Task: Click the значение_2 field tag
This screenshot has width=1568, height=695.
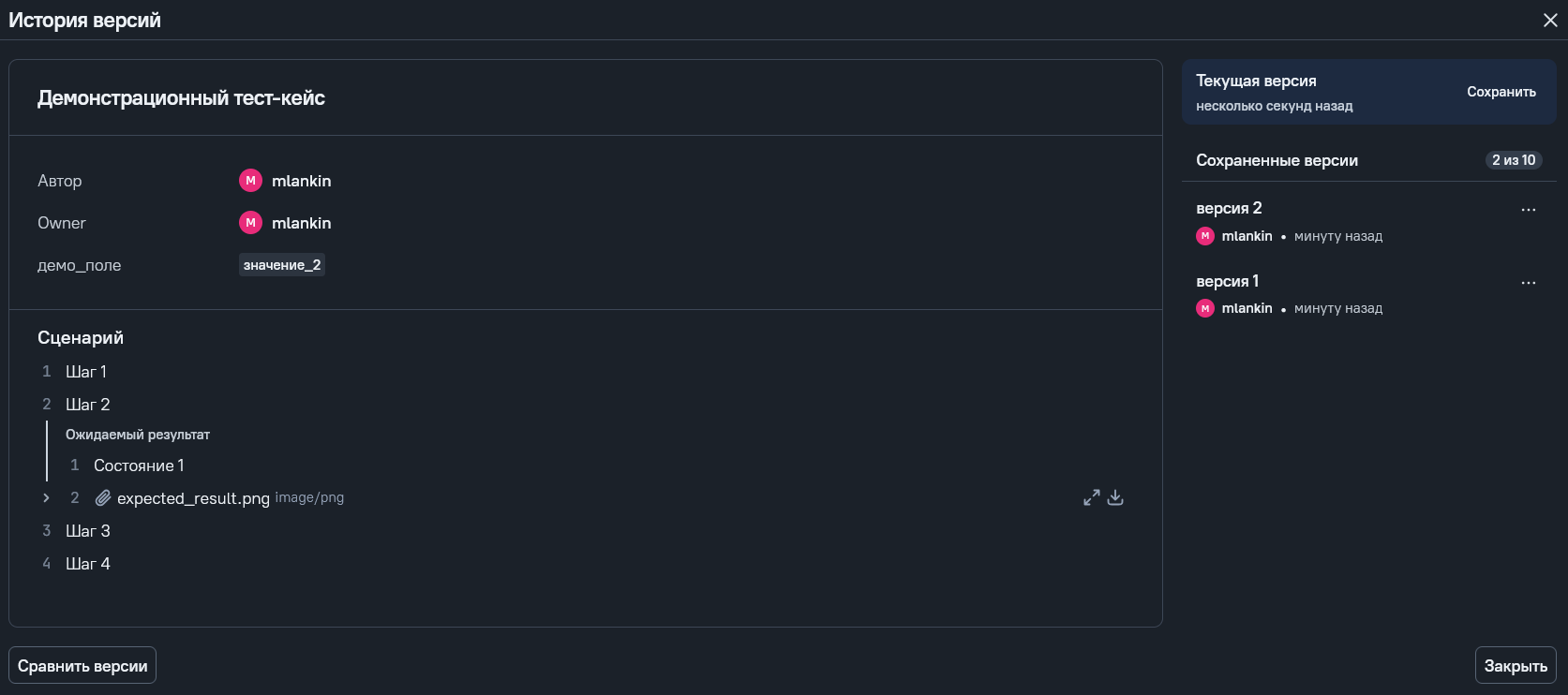Action: click(282, 265)
